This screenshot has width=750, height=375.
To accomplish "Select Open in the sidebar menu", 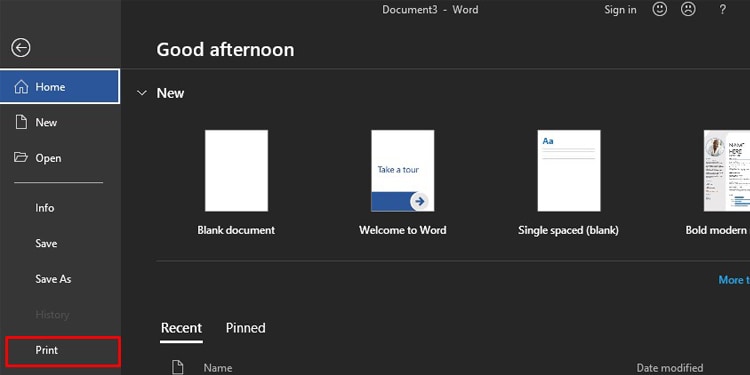I will point(60,158).
